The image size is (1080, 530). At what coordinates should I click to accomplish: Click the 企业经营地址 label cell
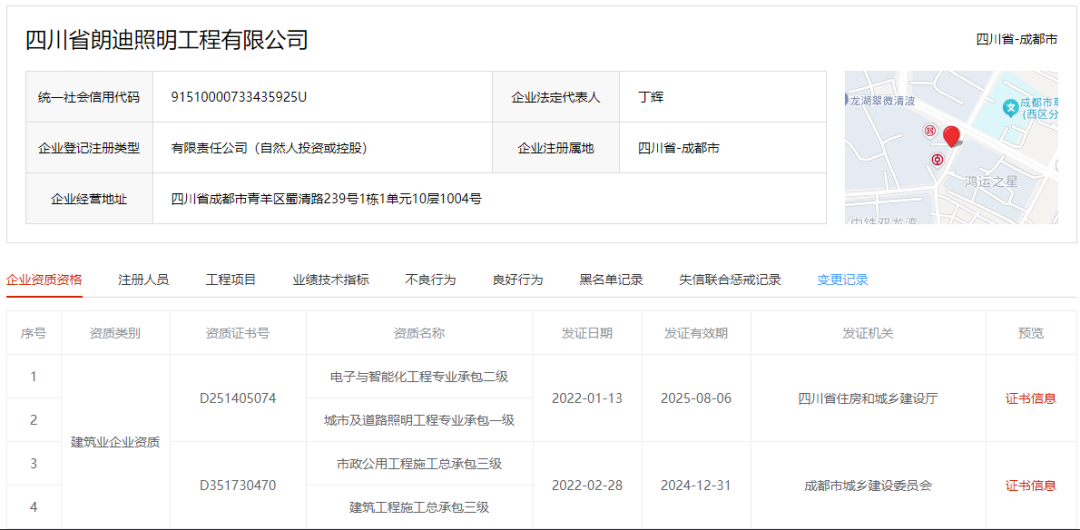tap(89, 199)
